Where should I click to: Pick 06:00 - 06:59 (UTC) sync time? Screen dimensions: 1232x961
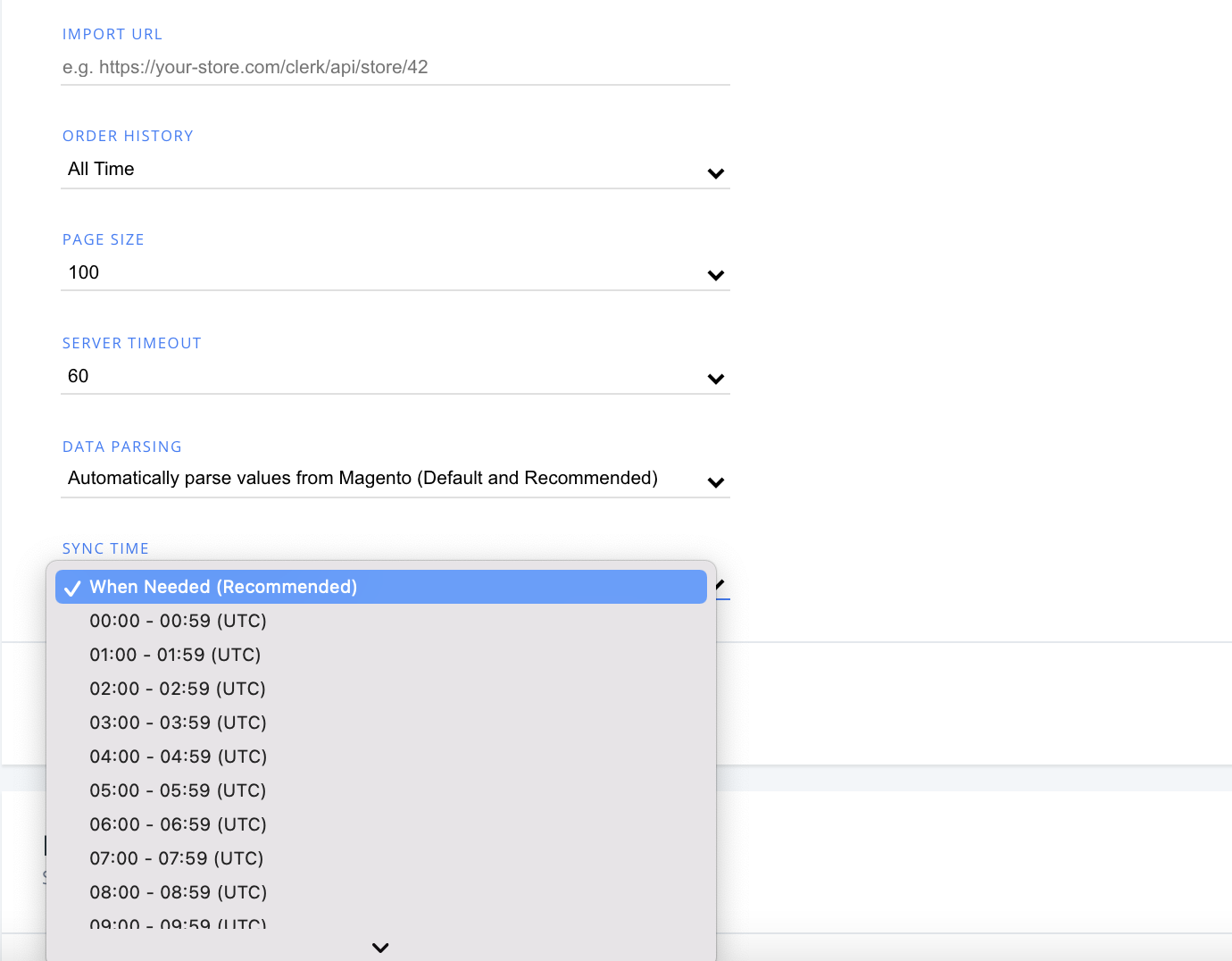tap(178, 824)
